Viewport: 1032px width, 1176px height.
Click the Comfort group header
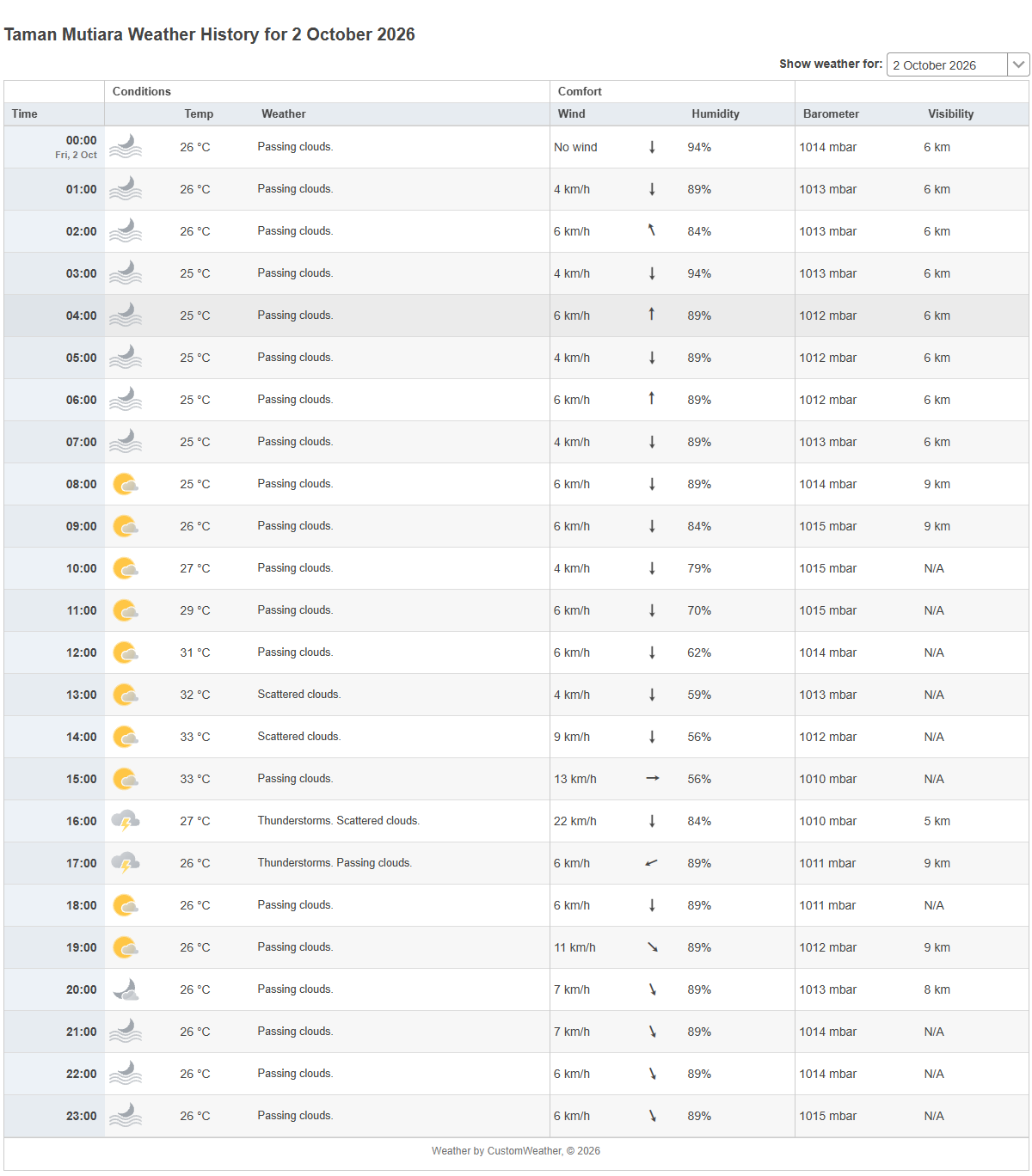coord(580,91)
